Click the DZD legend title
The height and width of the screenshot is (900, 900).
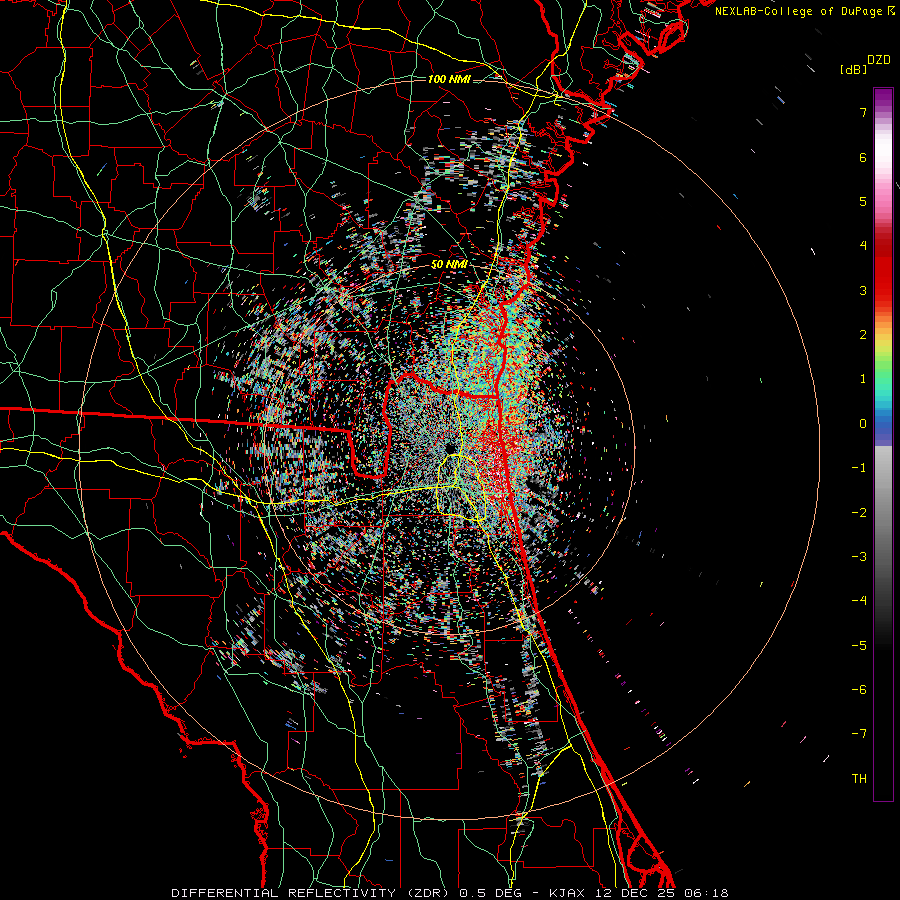[x=879, y=60]
